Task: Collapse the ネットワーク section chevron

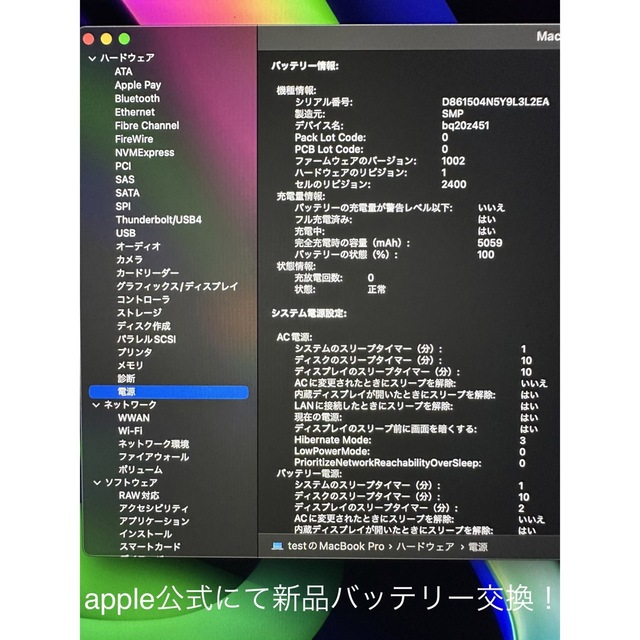Action: point(96,405)
